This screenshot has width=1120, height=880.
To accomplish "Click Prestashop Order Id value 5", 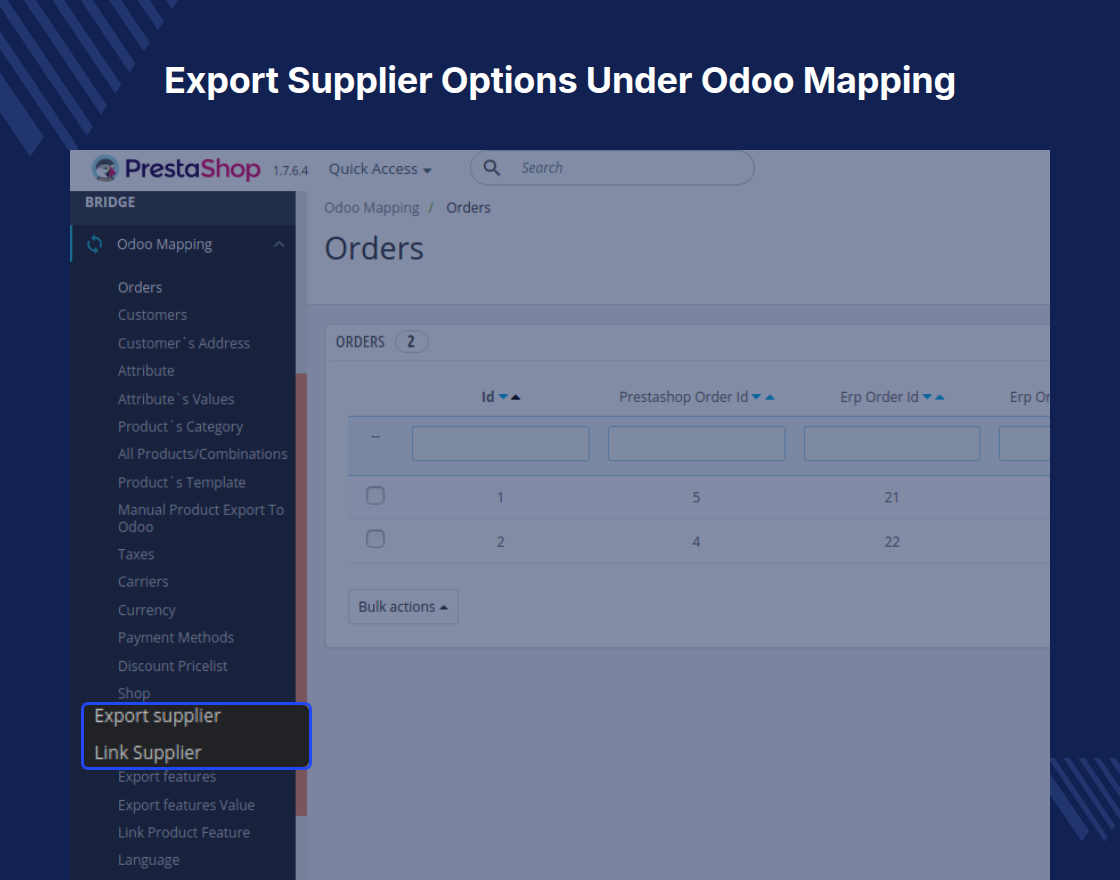I will tap(696, 498).
